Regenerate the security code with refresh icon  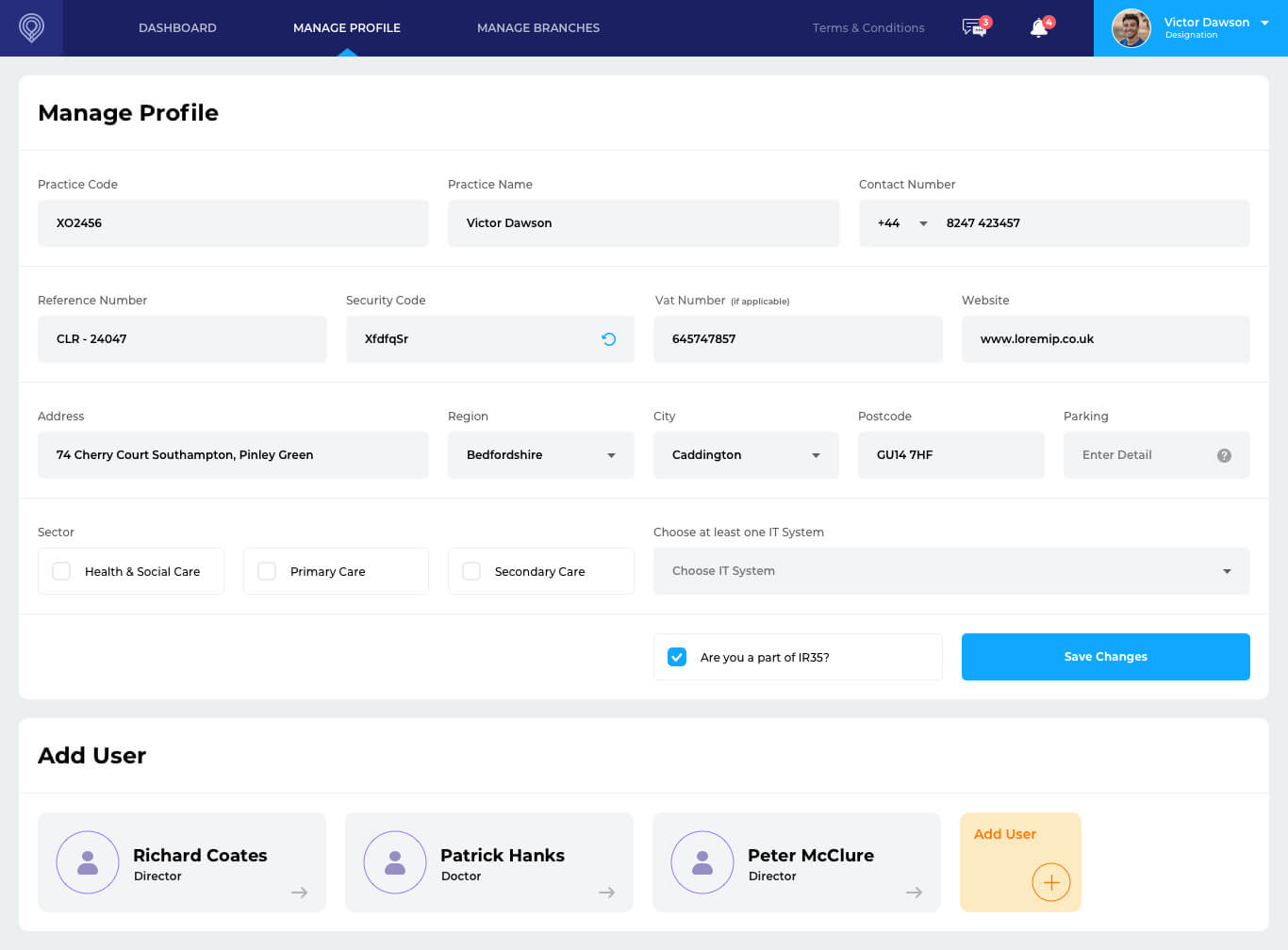tap(609, 339)
